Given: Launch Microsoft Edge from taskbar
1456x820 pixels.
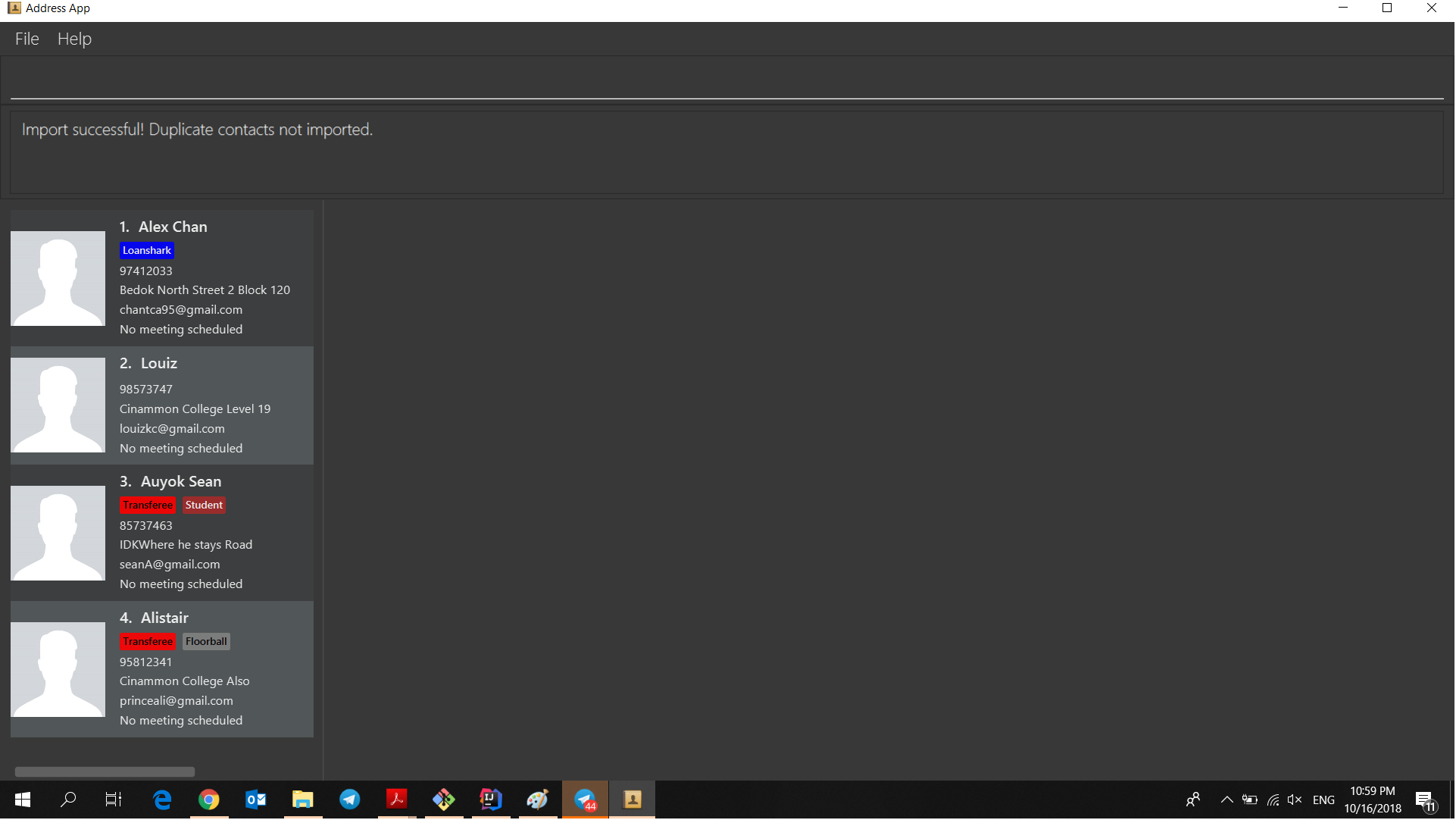Looking at the screenshot, I should click(x=162, y=800).
